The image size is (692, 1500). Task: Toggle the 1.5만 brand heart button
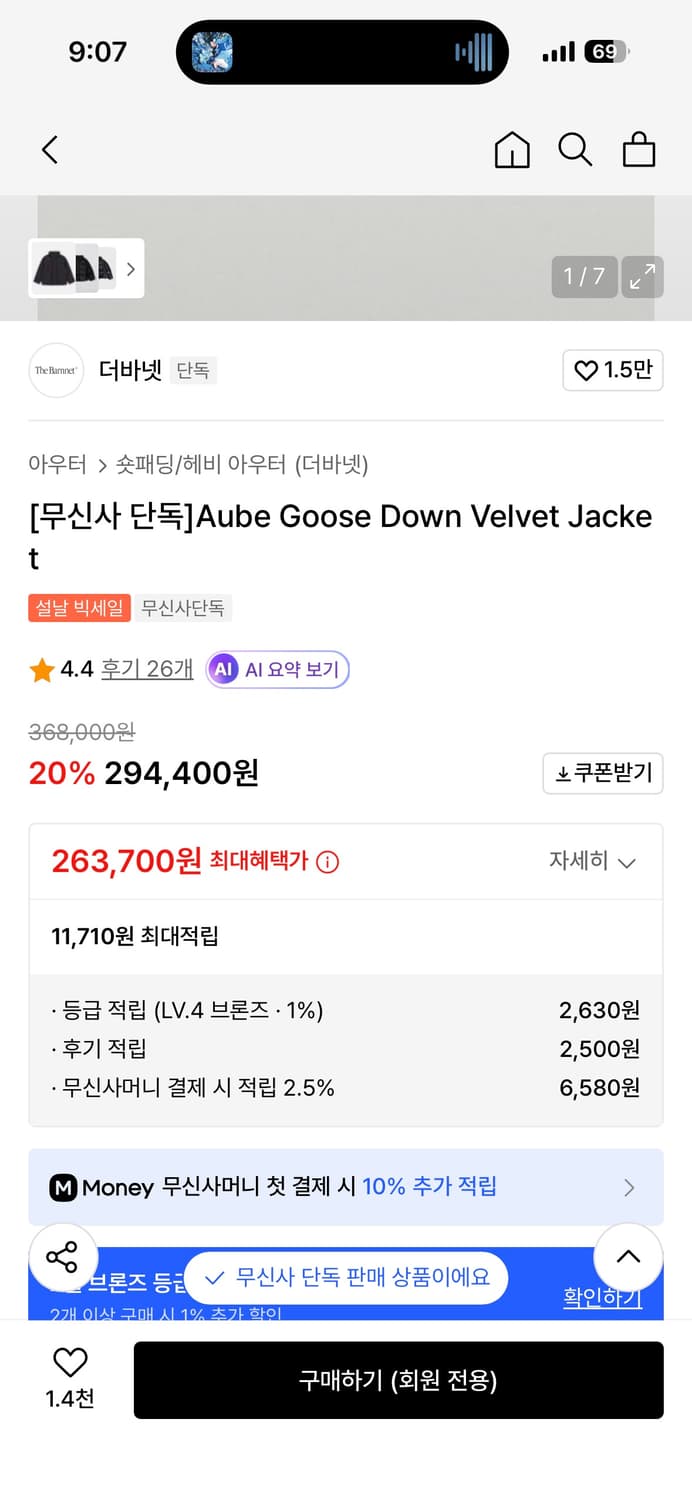613,370
